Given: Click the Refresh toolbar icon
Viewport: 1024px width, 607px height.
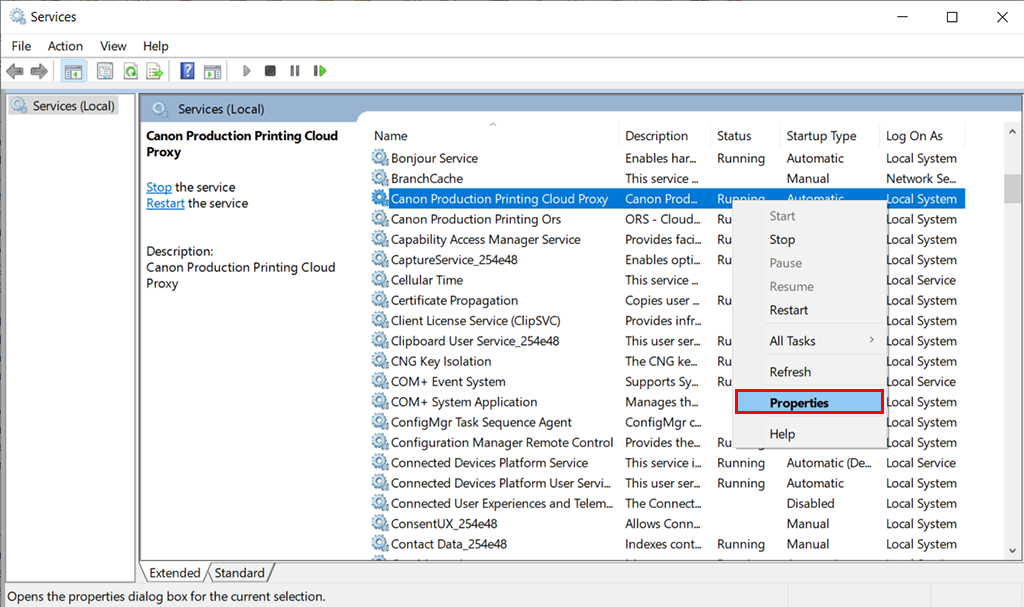Looking at the screenshot, I should click(x=130, y=71).
